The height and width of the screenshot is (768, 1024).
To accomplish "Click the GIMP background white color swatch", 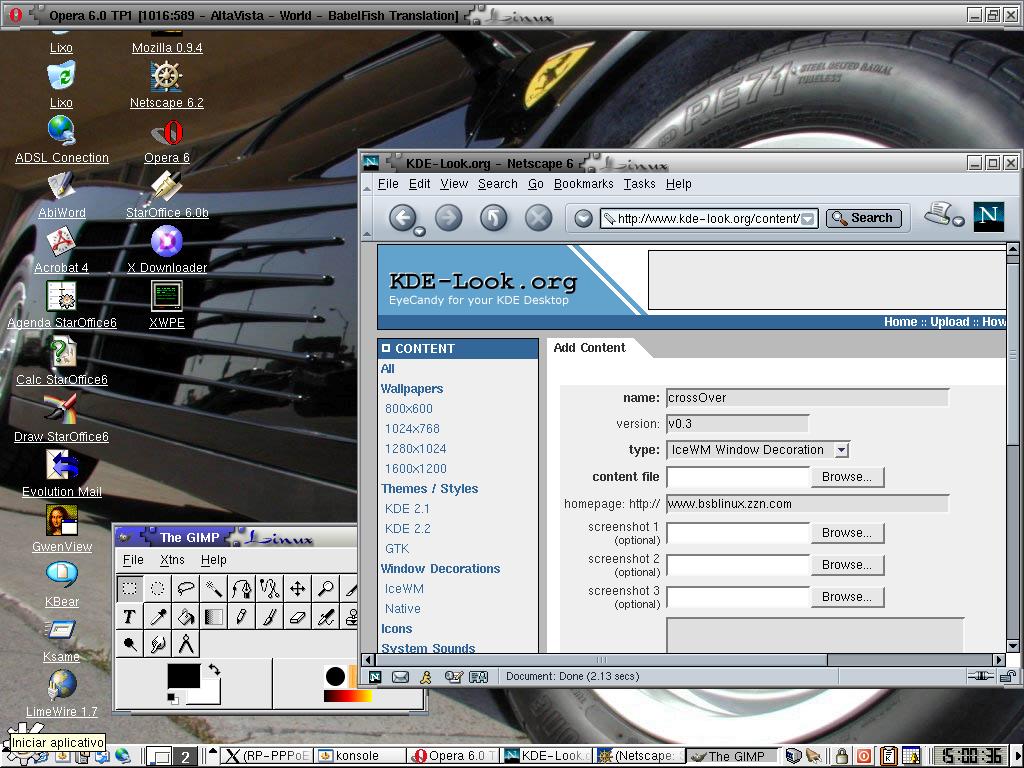I will point(210,694).
